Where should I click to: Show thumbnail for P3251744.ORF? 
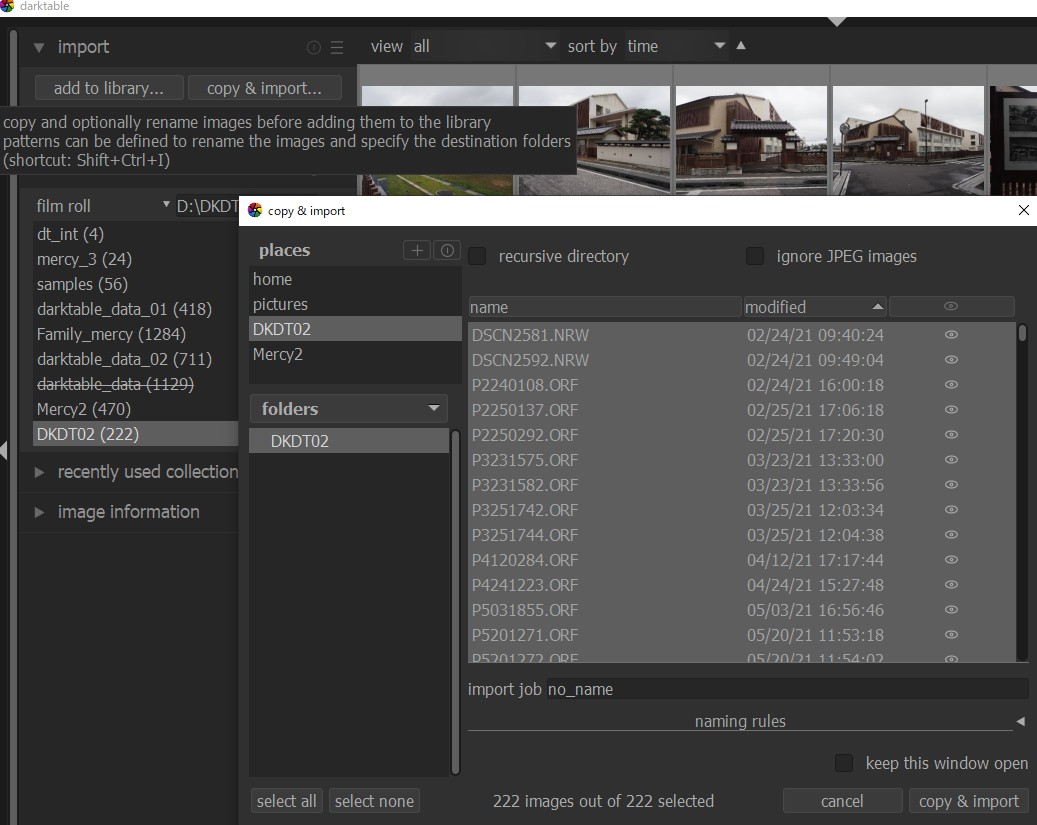coord(951,535)
